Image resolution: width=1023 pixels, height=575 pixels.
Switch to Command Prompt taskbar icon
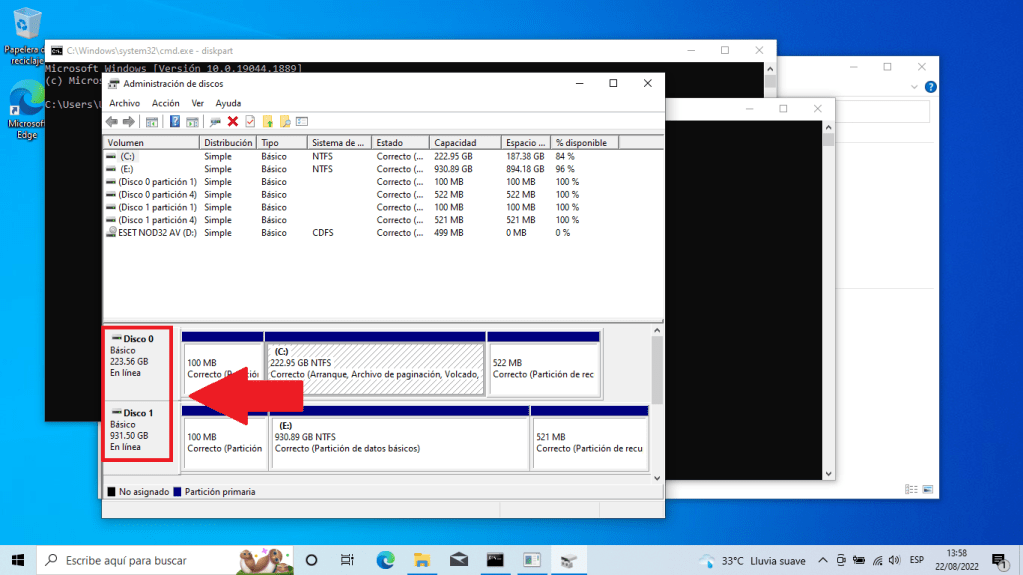point(495,560)
